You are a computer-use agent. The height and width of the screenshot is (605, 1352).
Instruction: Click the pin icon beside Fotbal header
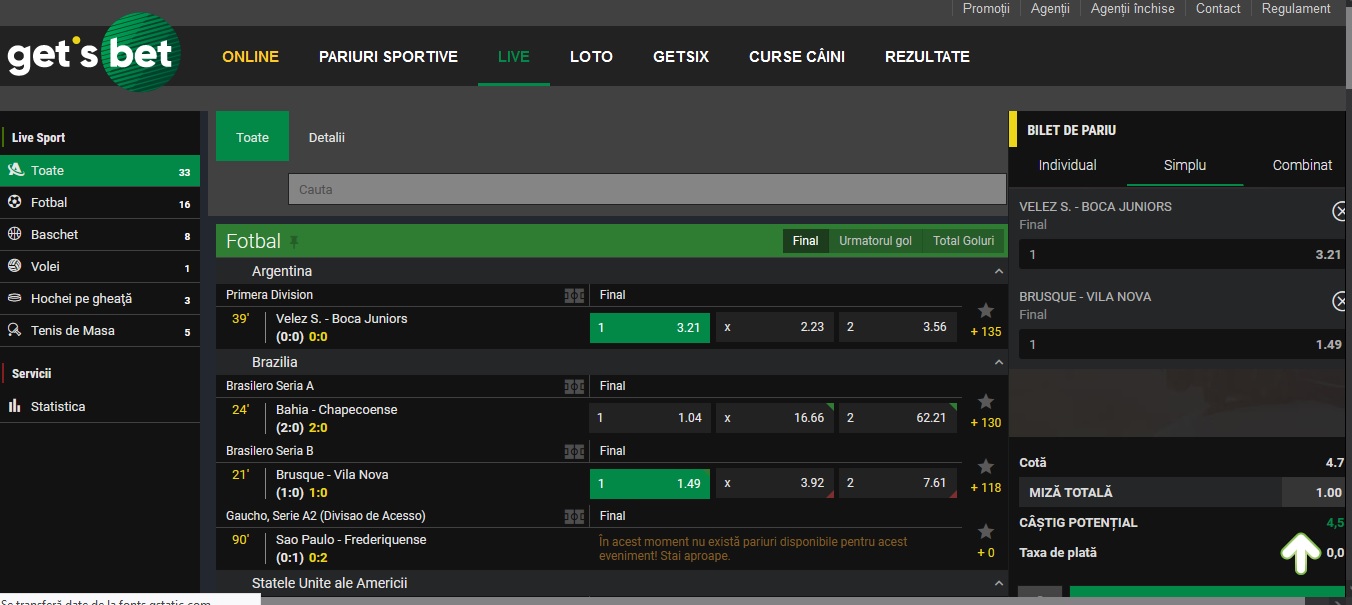pyautogui.click(x=294, y=242)
